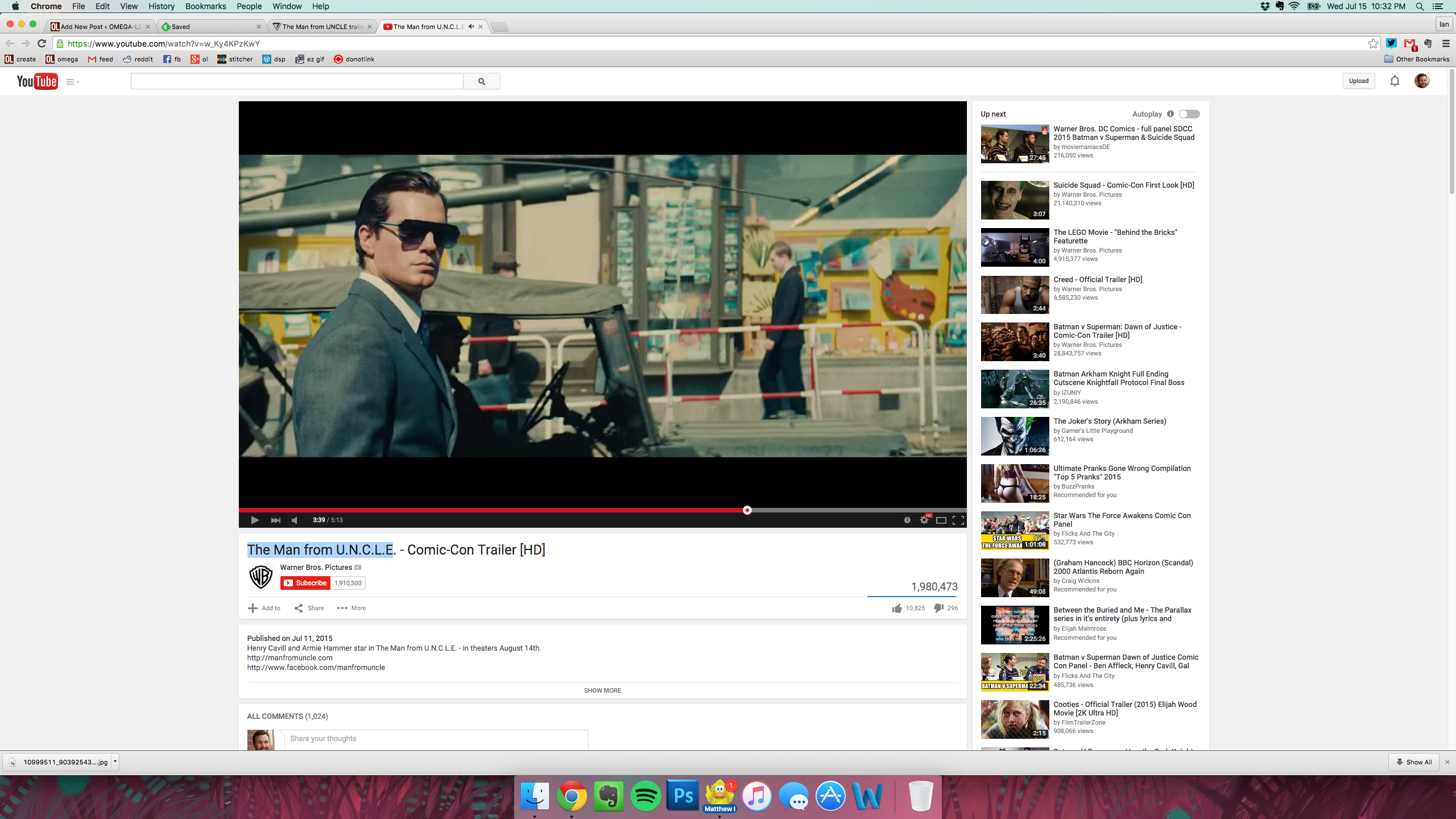
Task: Open the Window menu
Action: tap(287, 6)
